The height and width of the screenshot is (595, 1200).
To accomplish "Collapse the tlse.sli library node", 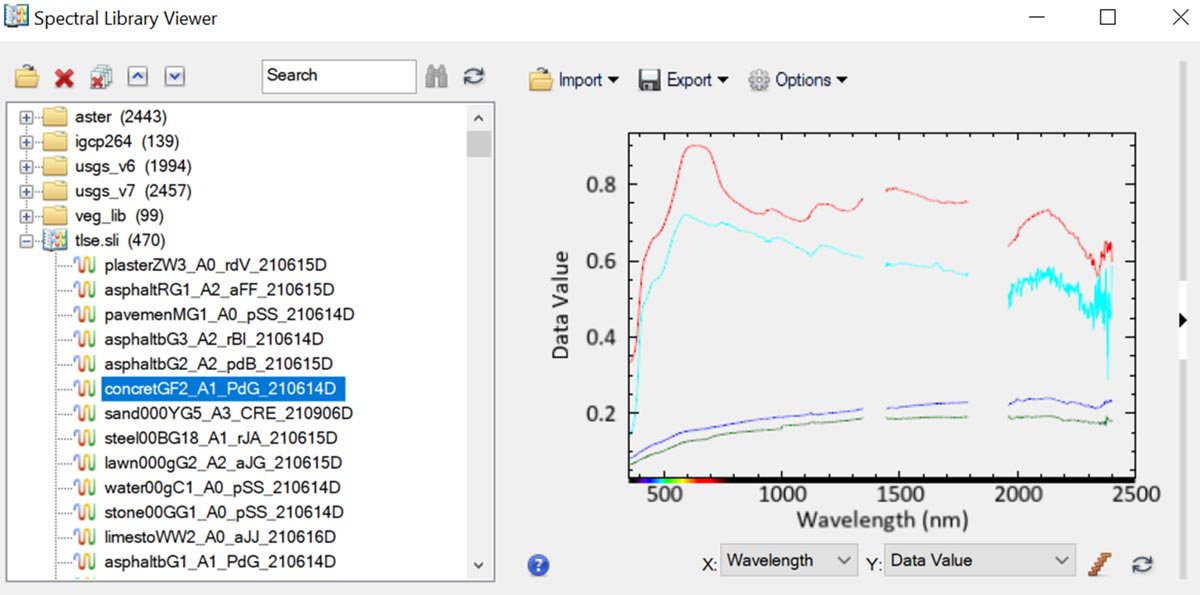I will pos(26,241).
